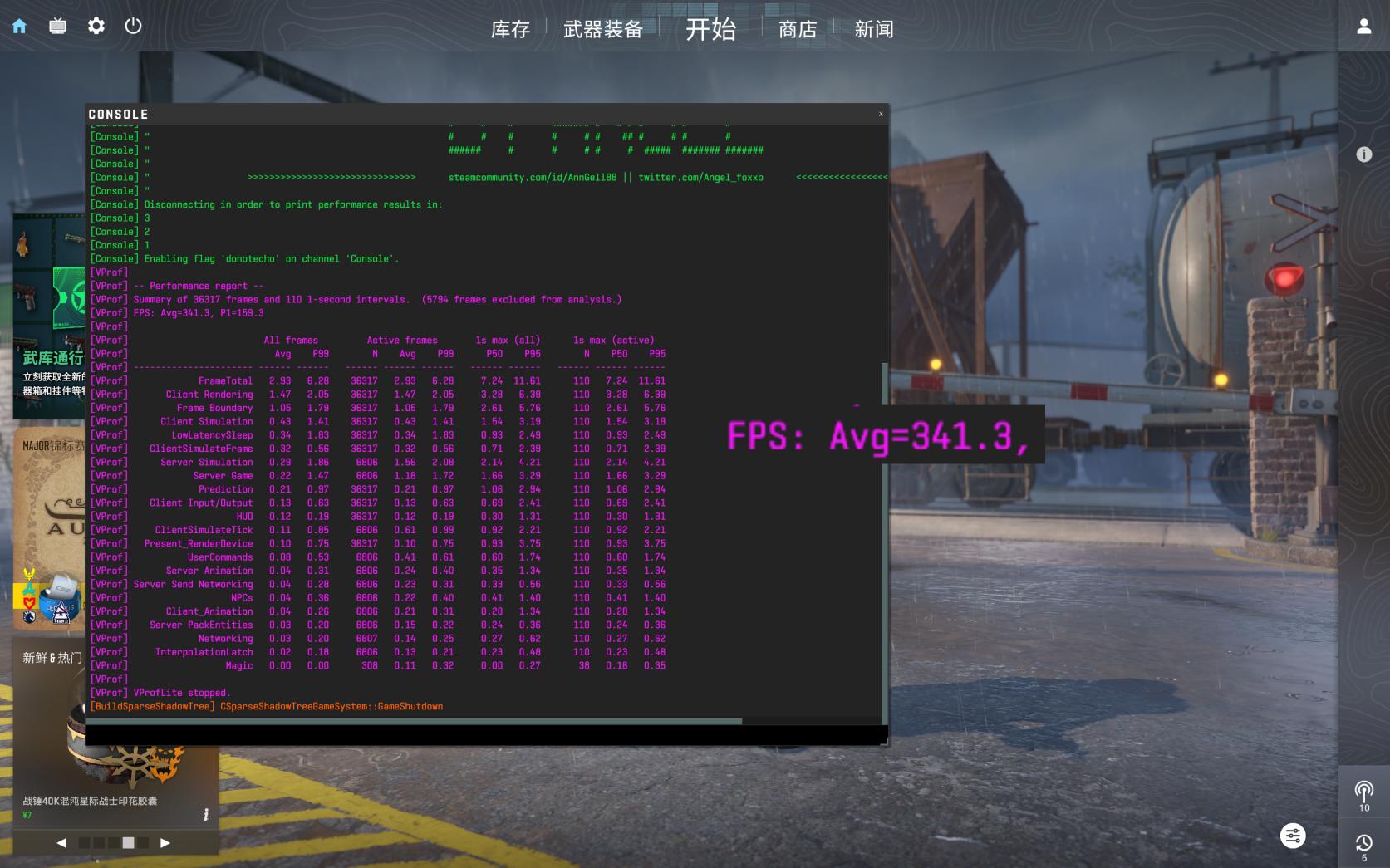Click the 'Summary of 36317 frames' line

coord(377,300)
